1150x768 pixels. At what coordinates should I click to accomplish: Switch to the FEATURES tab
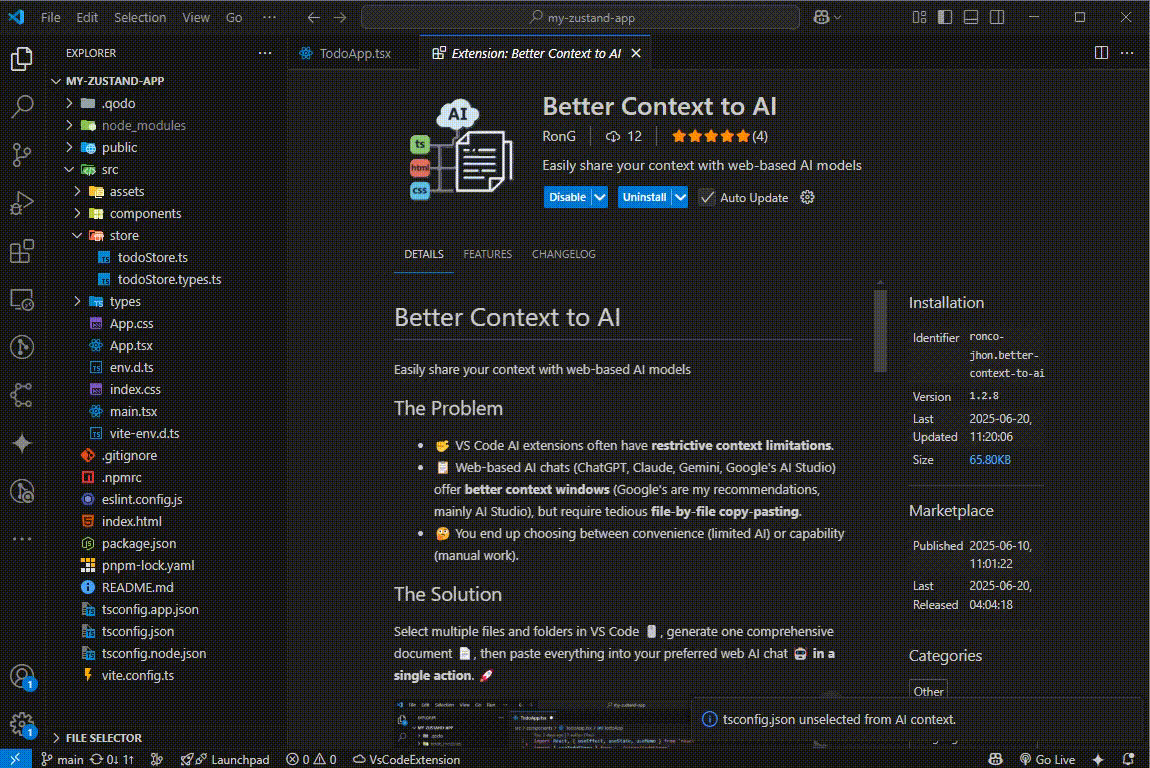488,254
